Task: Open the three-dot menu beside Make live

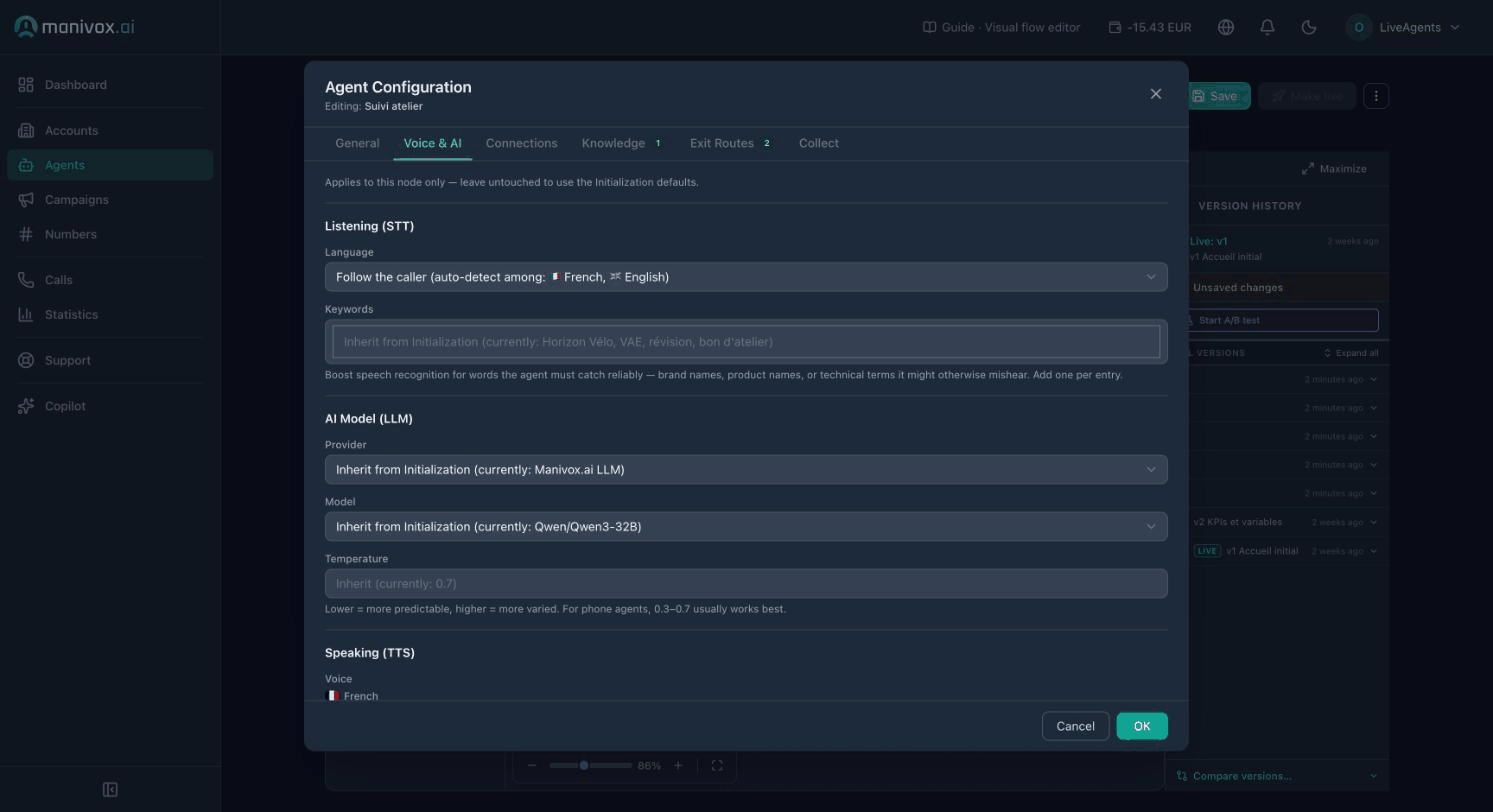Action: (x=1377, y=96)
